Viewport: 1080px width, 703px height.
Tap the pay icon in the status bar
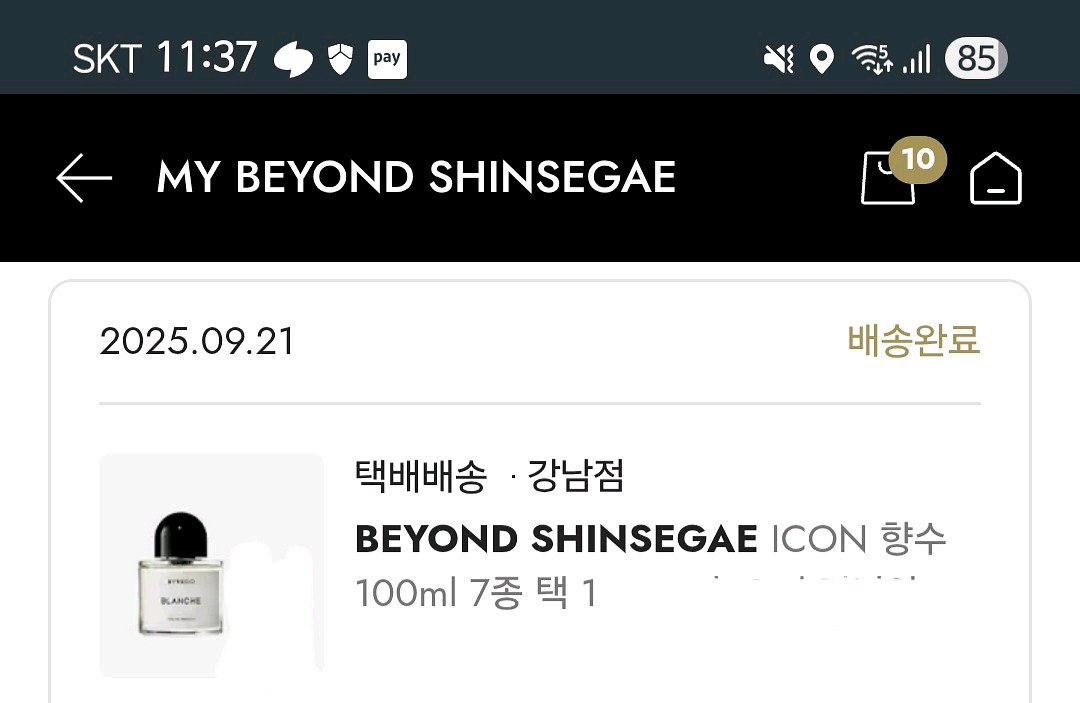point(386,58)
